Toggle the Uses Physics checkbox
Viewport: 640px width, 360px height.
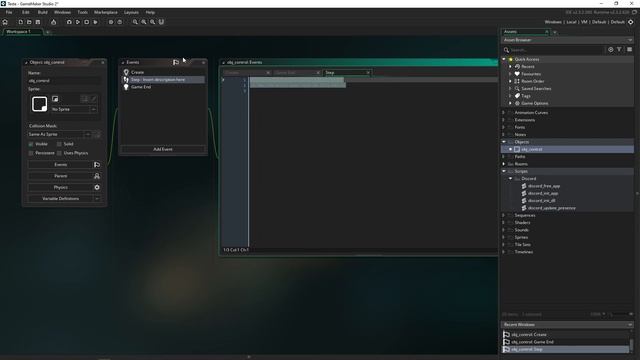point(59,153)
